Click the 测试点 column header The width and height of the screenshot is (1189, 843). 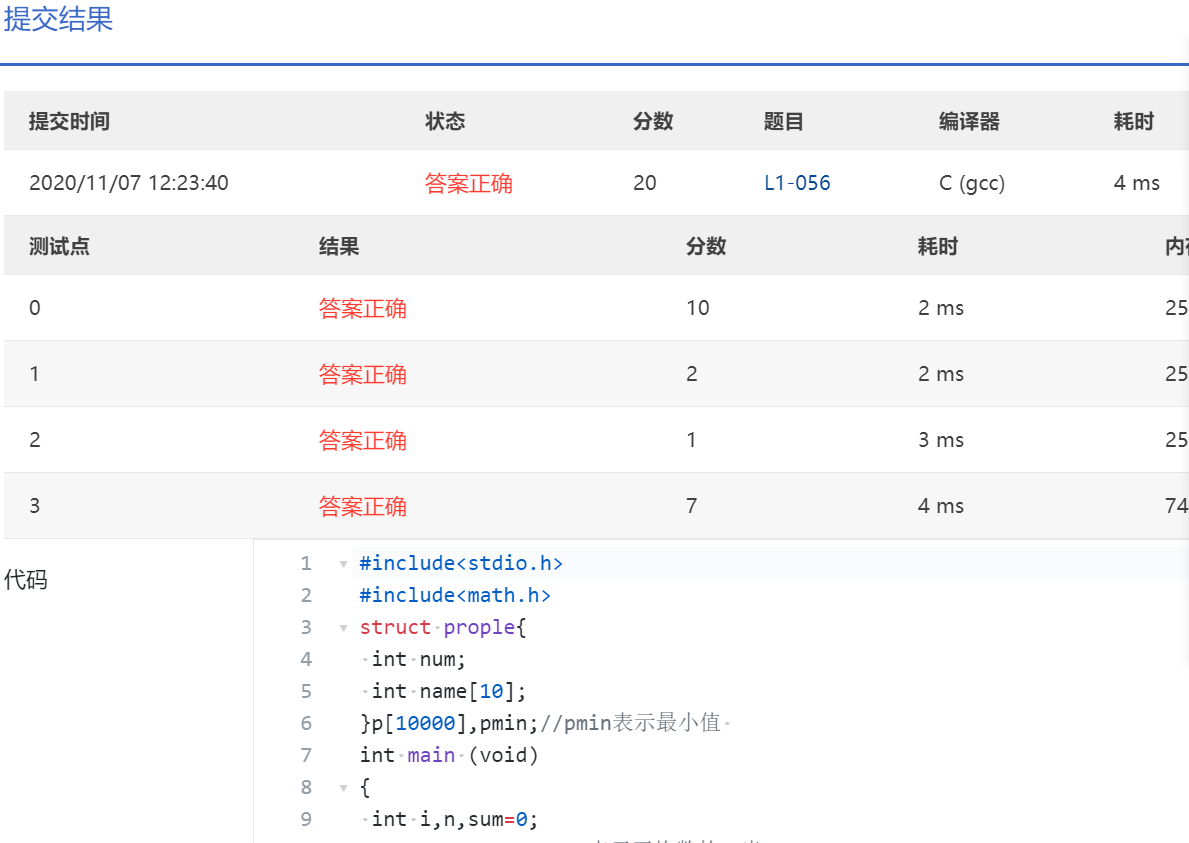59,247
